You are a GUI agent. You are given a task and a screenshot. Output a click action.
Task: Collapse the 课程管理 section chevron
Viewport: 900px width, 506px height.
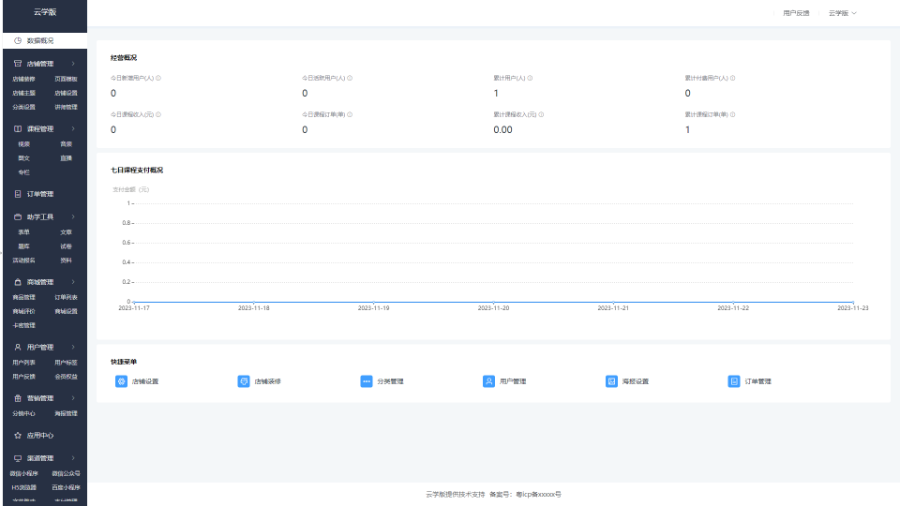pos(73,129)
